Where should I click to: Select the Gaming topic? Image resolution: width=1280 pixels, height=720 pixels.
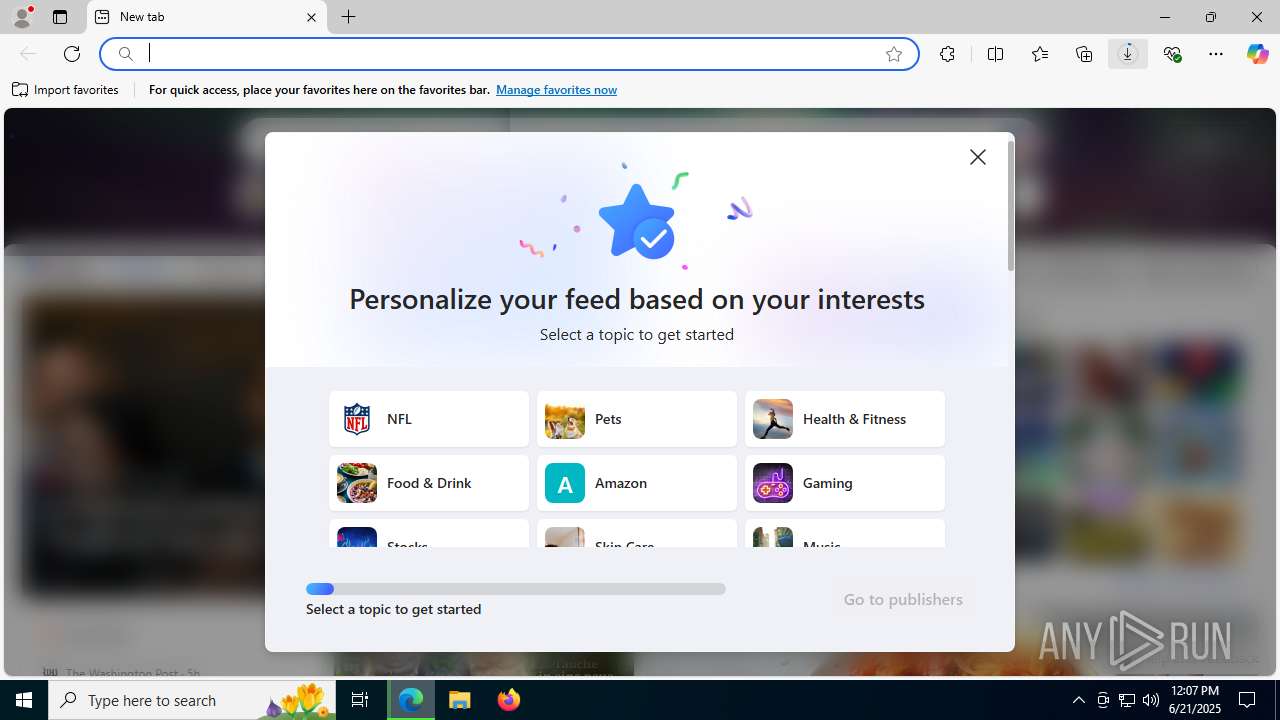pos(845,483)
